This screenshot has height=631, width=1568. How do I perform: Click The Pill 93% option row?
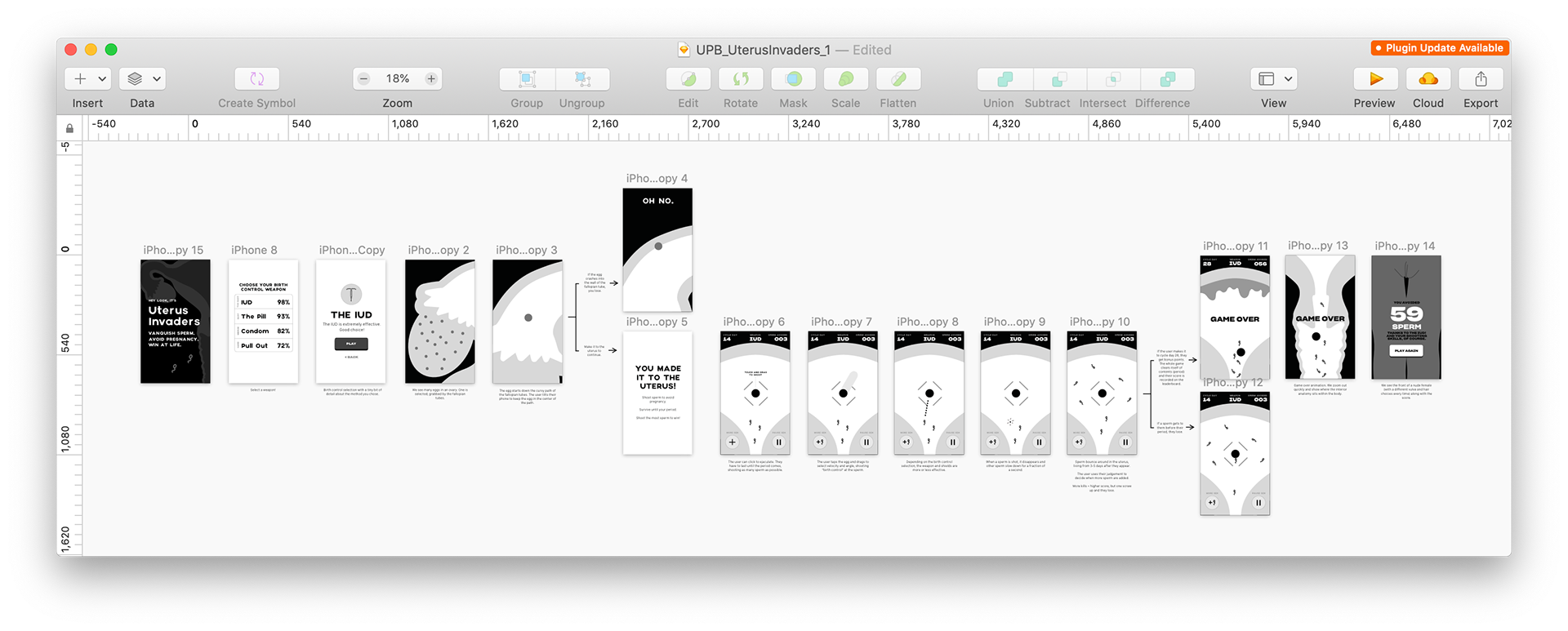click(x=265, y=316)
